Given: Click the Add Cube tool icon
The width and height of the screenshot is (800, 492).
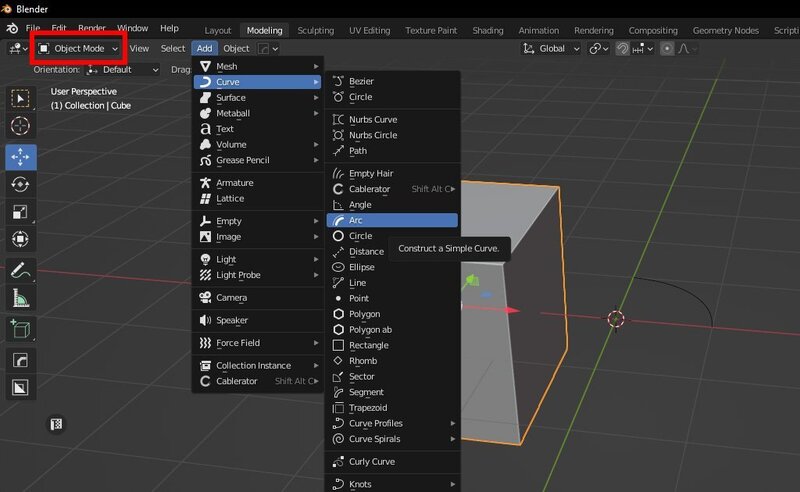Looking at the screenshot, I should pos(21,329).
